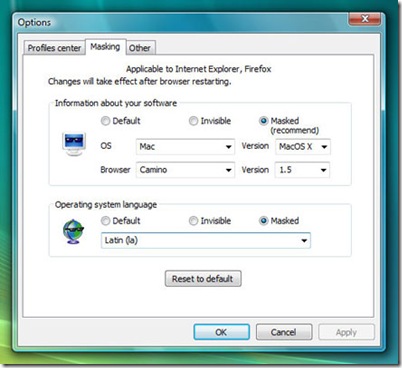402x368 pixels.
Task: Click the Cancel button
Action: click(284, 332)
